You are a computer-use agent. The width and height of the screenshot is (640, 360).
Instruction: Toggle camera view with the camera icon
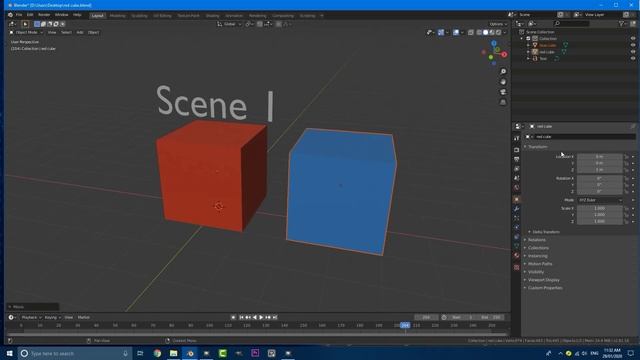pyautogui.click(x=503, y=92)
